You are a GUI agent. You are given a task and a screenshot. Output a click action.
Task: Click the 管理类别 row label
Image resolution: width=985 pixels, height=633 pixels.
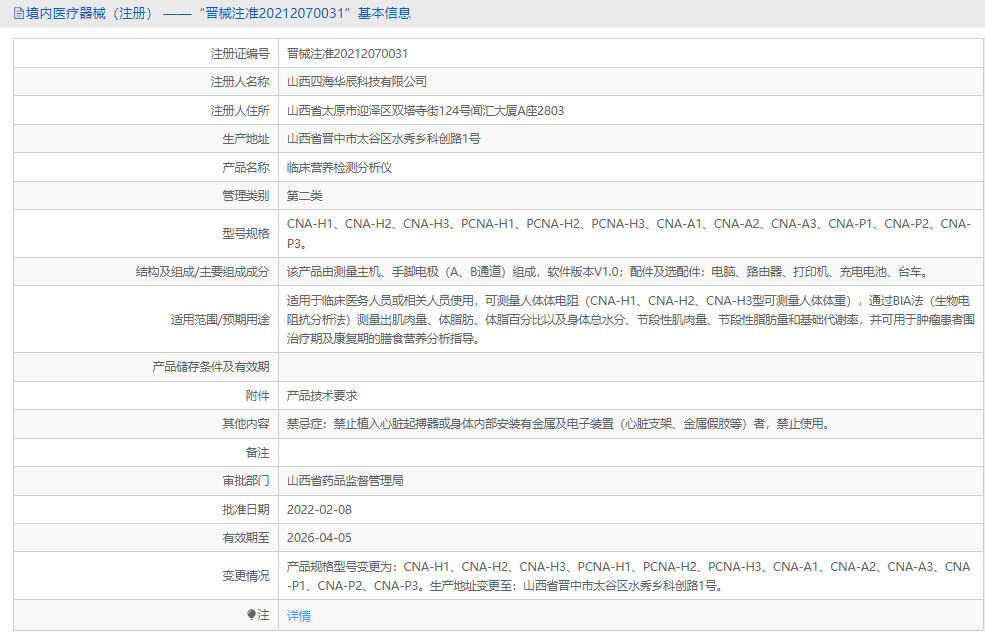(246, 196)
